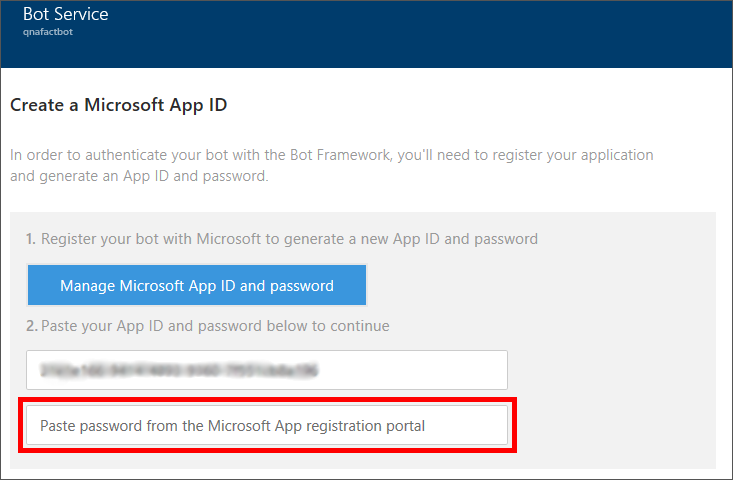Click step 1 Register your bot text
Viewport: 733px width, 480px height.
(x=282, y=239)
